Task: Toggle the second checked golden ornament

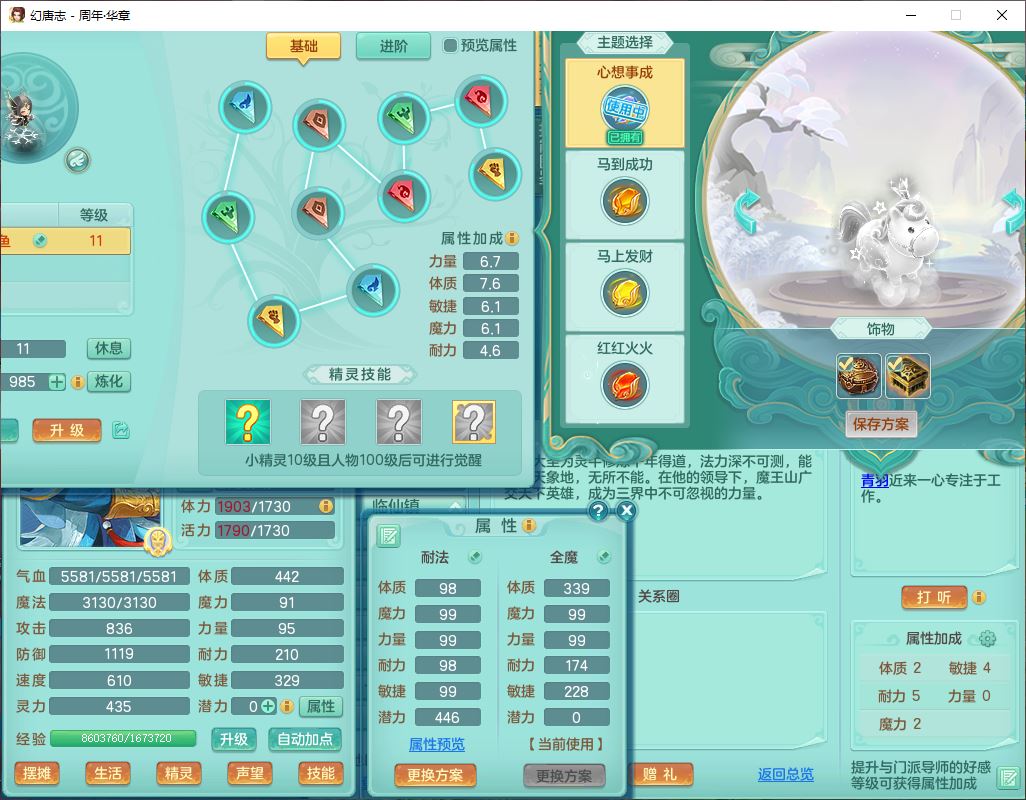Action: point(908,375)
